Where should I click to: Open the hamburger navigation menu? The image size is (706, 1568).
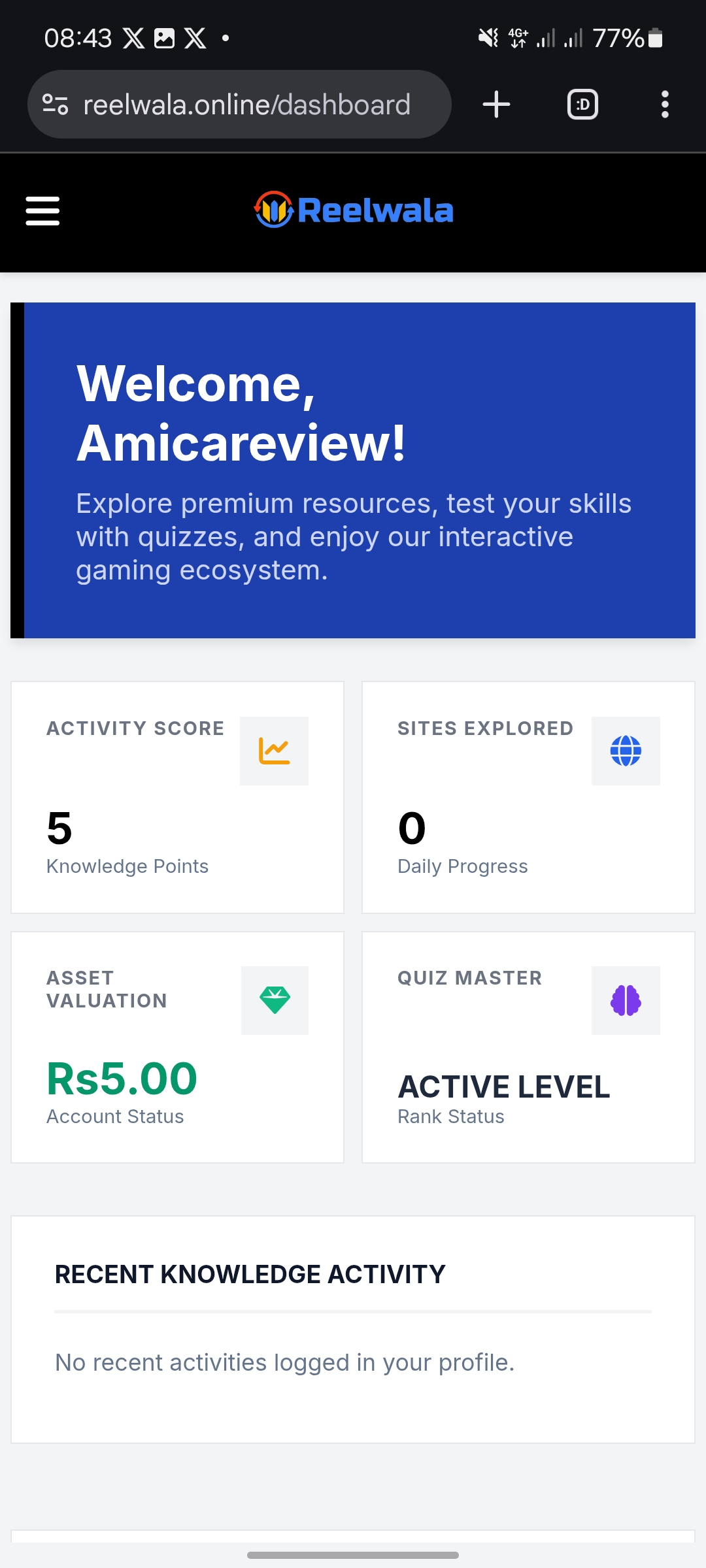pos(42,211)
